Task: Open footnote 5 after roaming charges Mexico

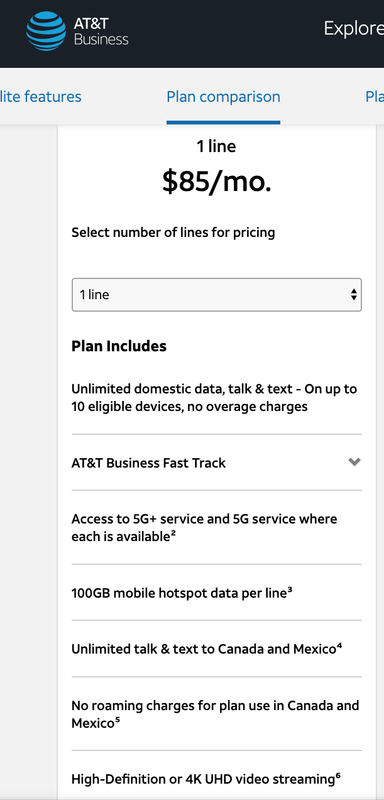Action: 117,720
